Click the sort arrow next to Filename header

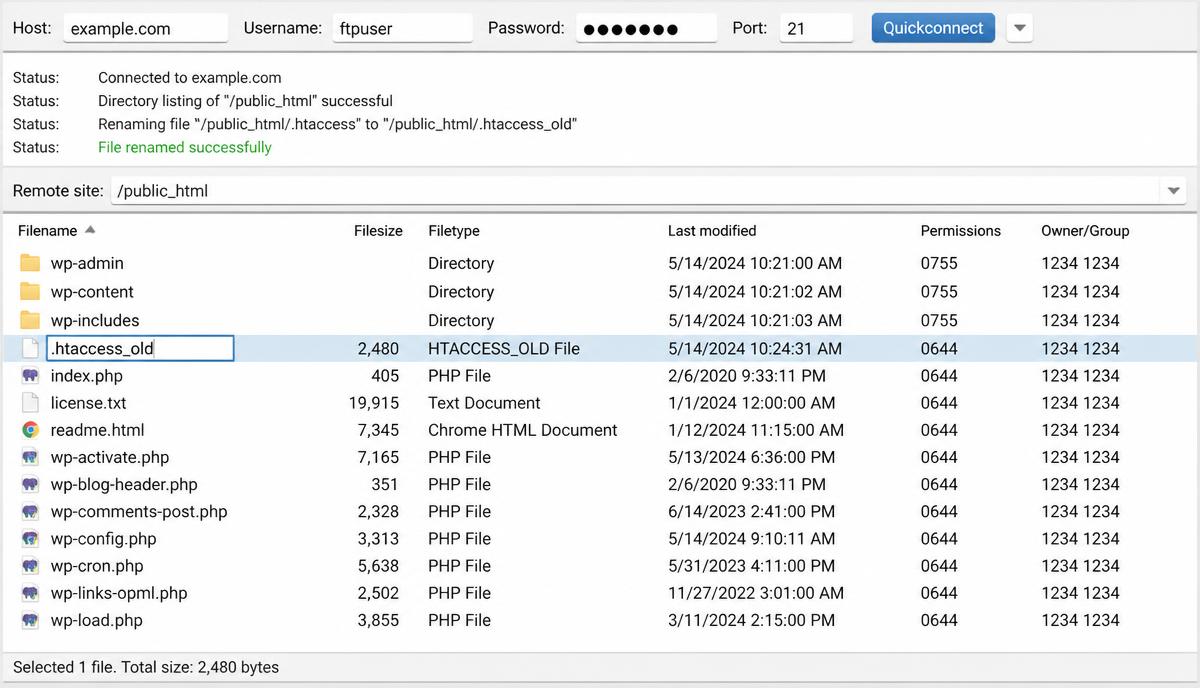pos(90,230)
